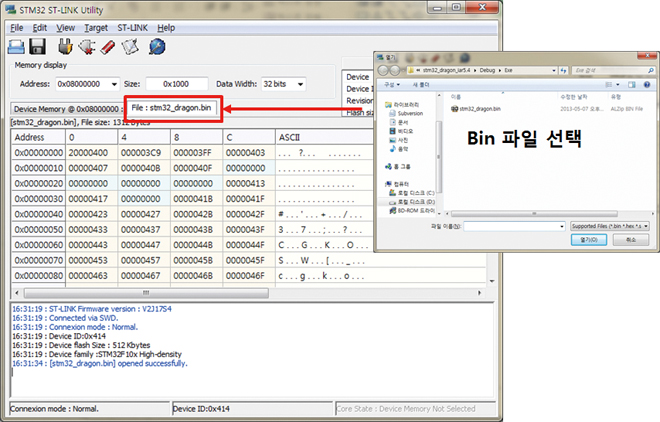Screen dimensions: 660x422
Task: Click magnifier icon in dialog search box
Action: click(650, 70)
